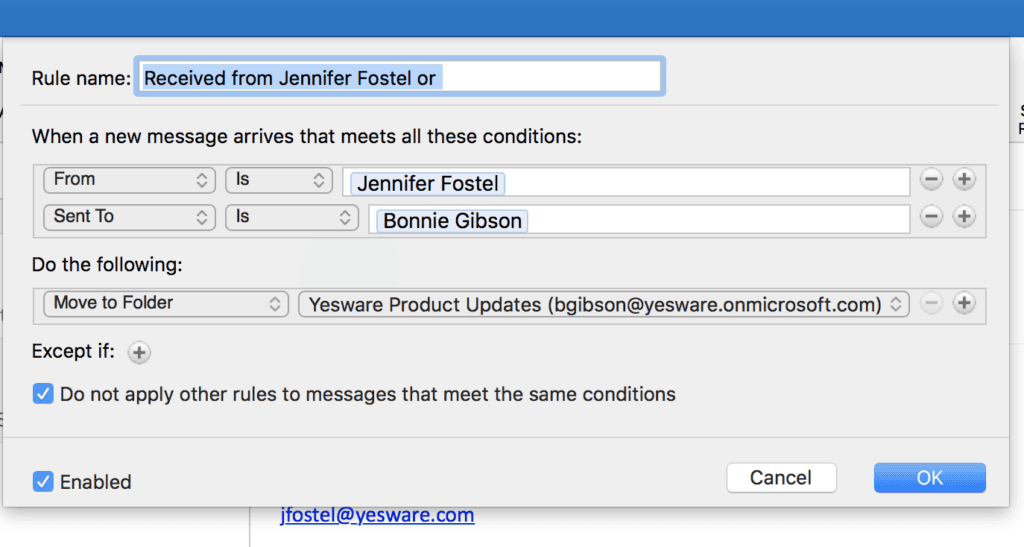Toggle the Enabled checkbox

43,481
